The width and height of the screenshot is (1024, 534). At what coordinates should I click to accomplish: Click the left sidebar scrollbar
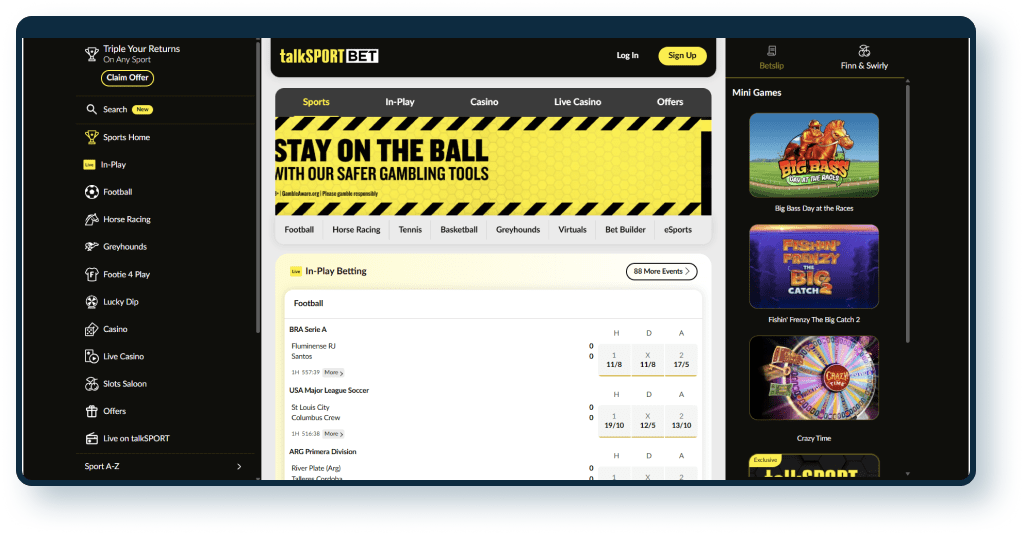point(258,189)
